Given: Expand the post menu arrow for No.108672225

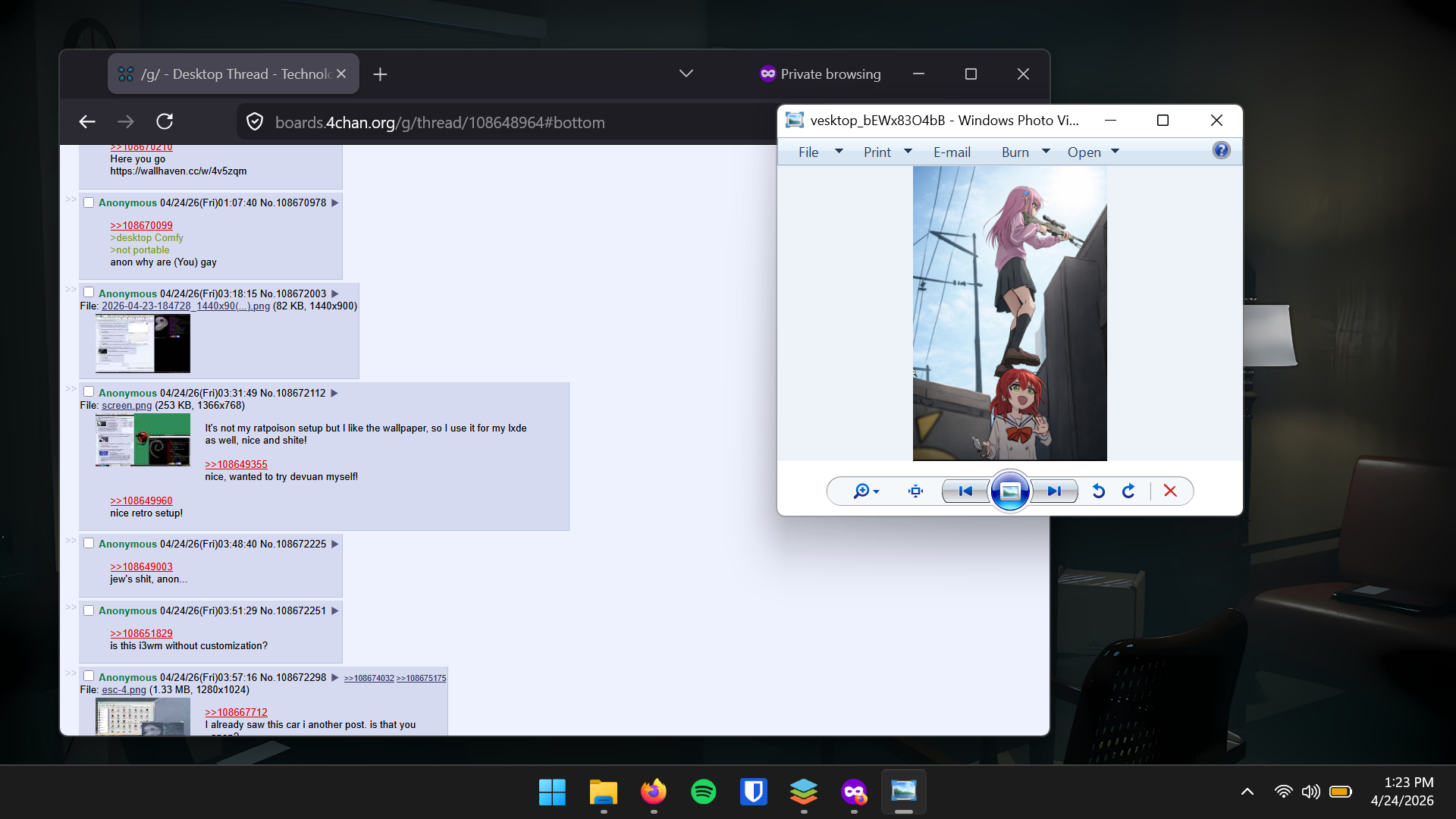Looking at the screenshot, I should pos(334,544).
